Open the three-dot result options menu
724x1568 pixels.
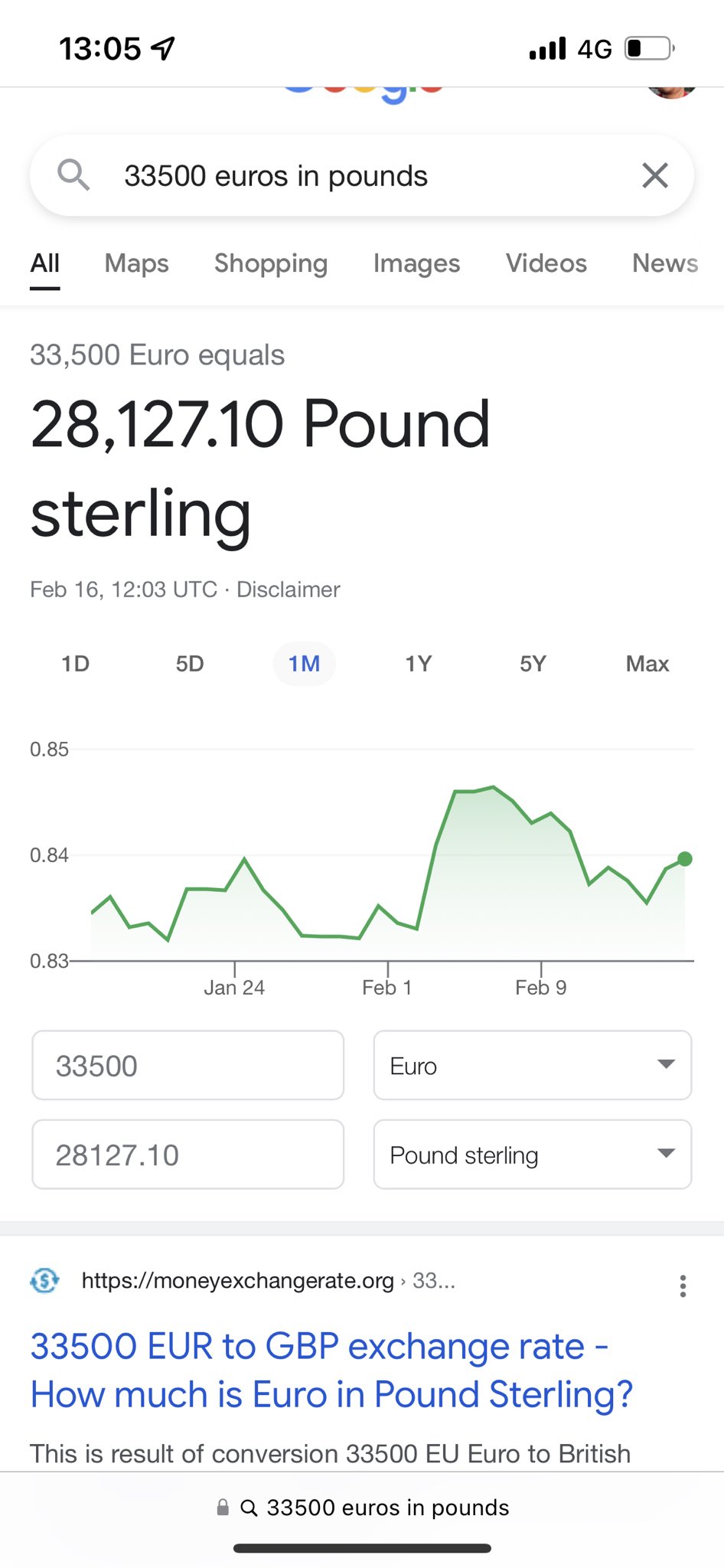click(x=683, y=1285)
